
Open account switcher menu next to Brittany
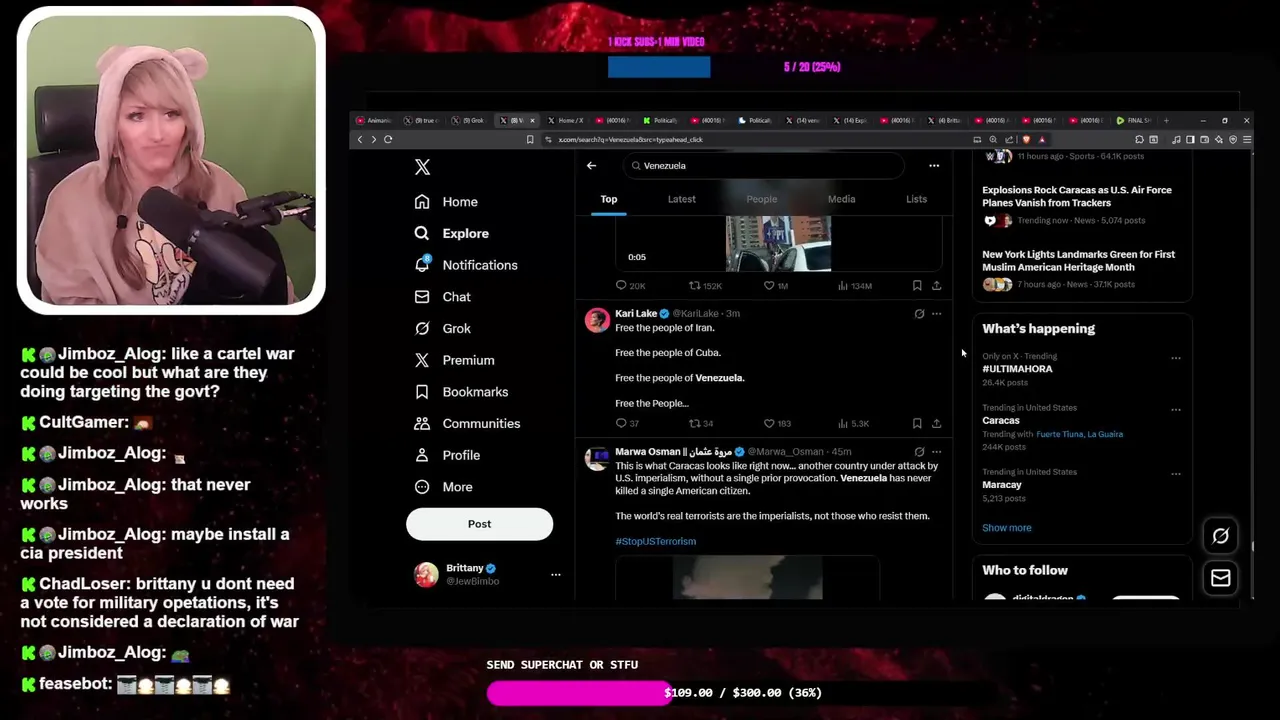(x=555, y=575)
